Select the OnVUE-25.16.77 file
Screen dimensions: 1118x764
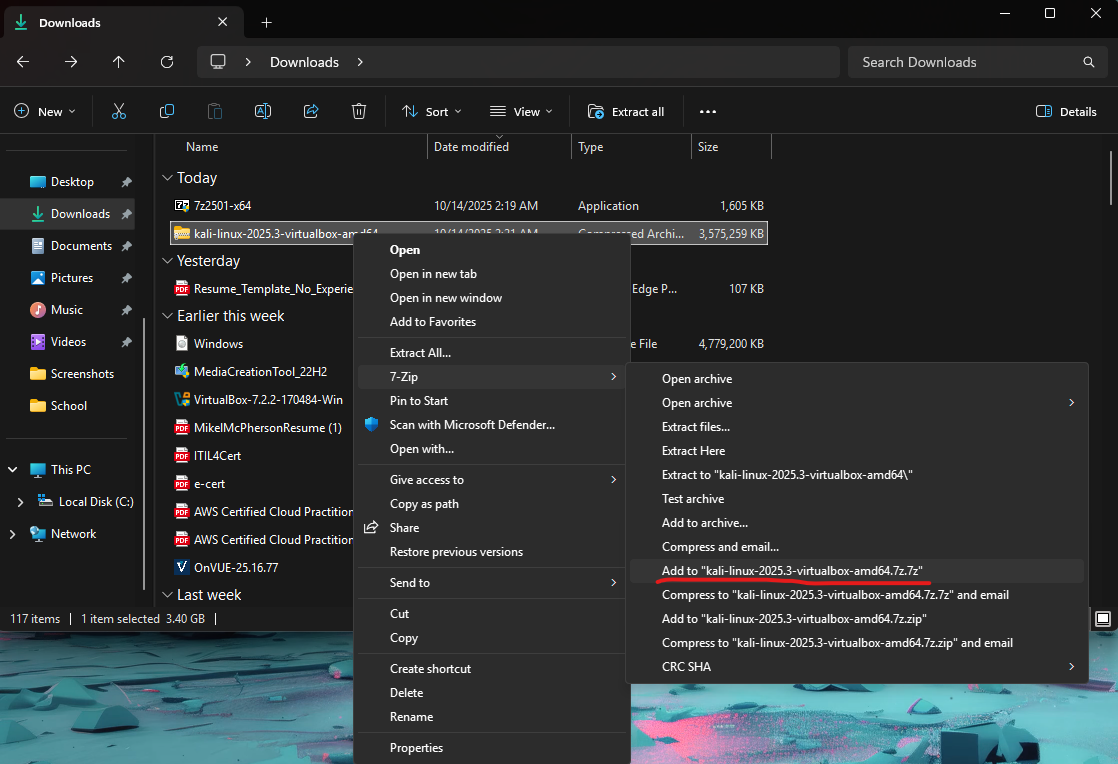(227, 568)
